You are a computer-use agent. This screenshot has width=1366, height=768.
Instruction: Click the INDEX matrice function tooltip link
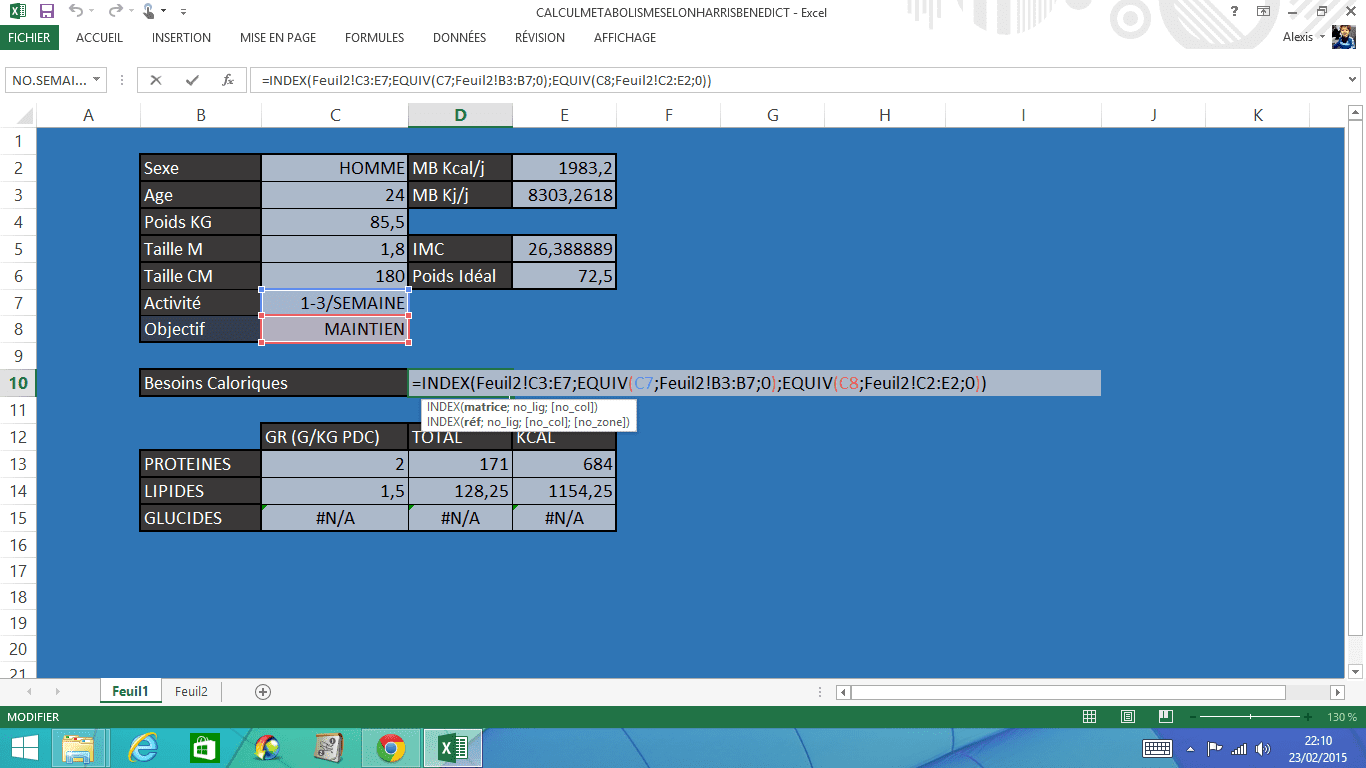point(511,407)
